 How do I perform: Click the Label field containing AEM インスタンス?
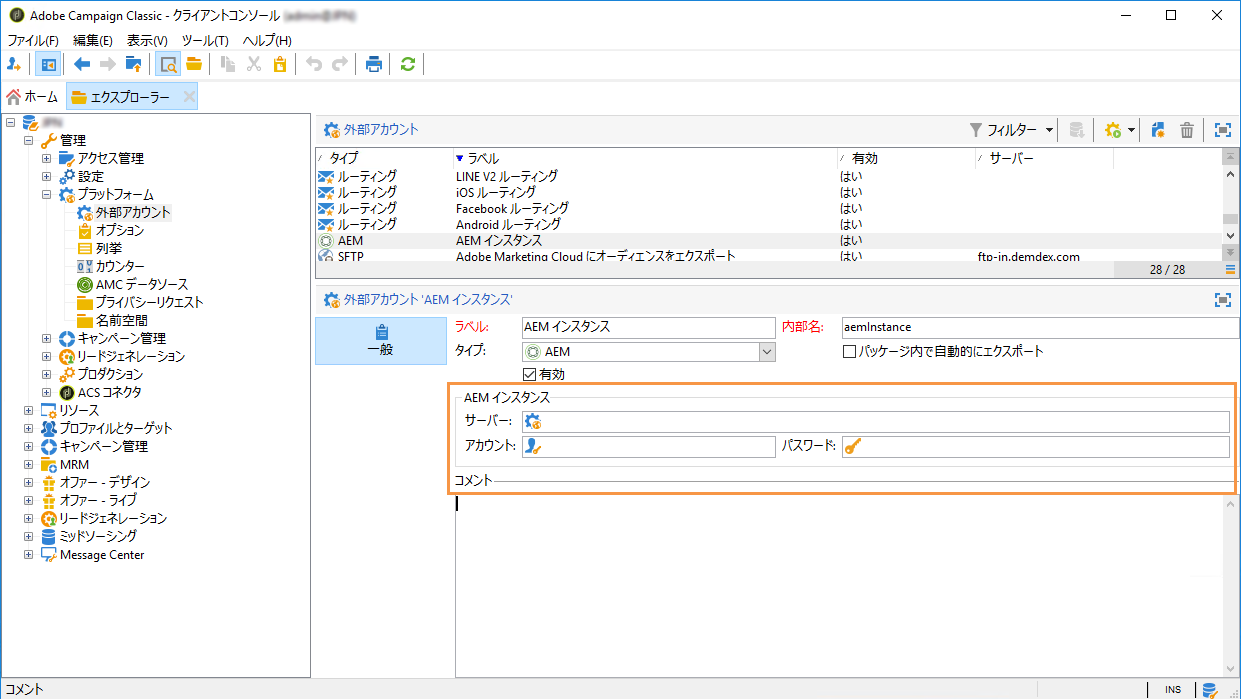[x=648, y=327]
